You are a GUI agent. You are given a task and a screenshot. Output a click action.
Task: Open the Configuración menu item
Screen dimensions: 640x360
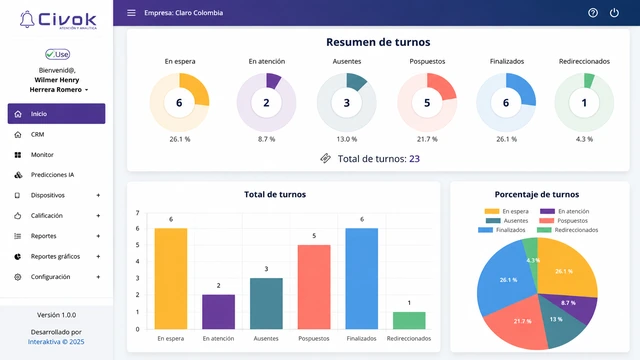(56, 277)
